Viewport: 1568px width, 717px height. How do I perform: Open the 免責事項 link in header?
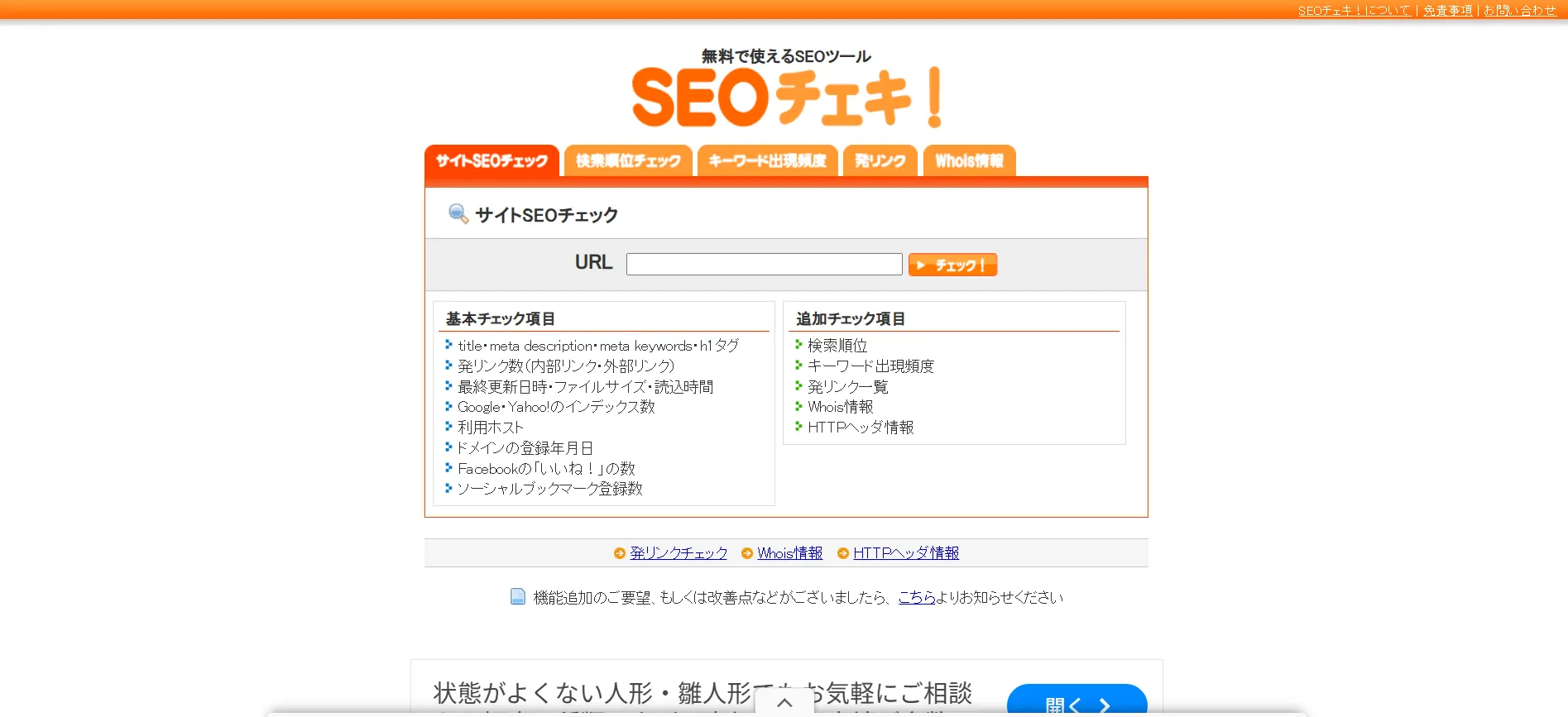coord(1447,11)
